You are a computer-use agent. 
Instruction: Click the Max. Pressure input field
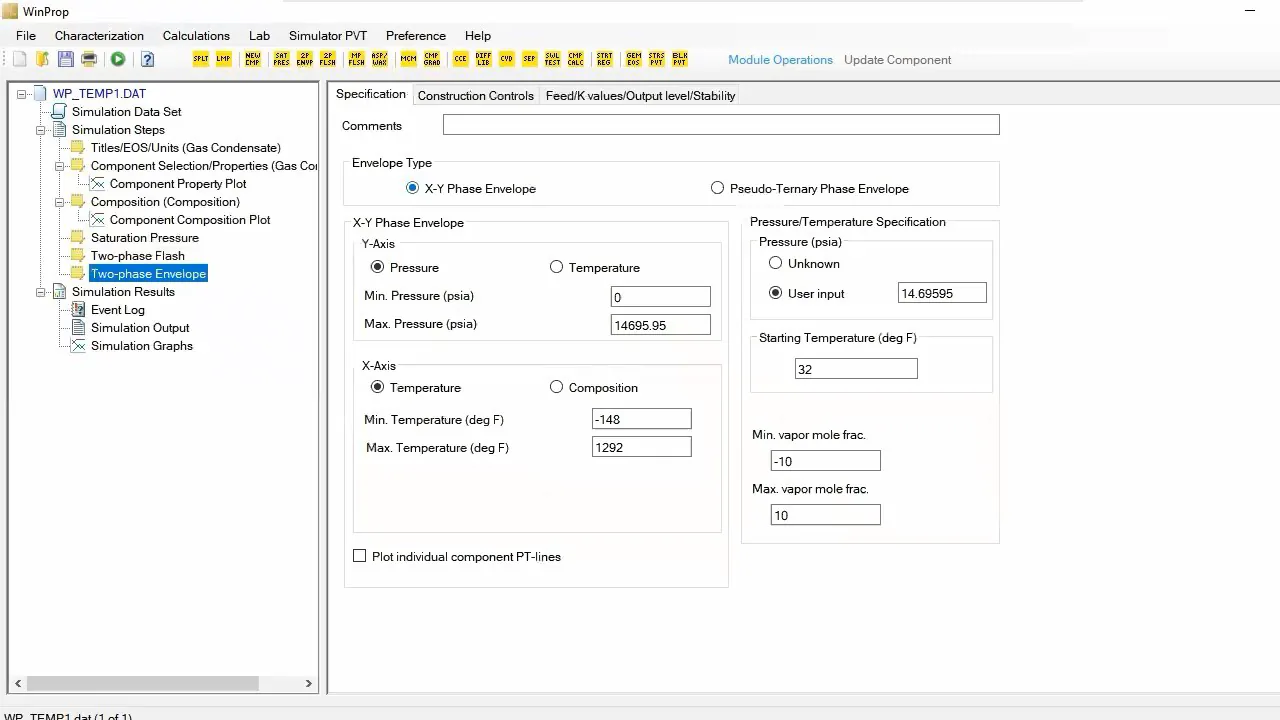[661, 325]
